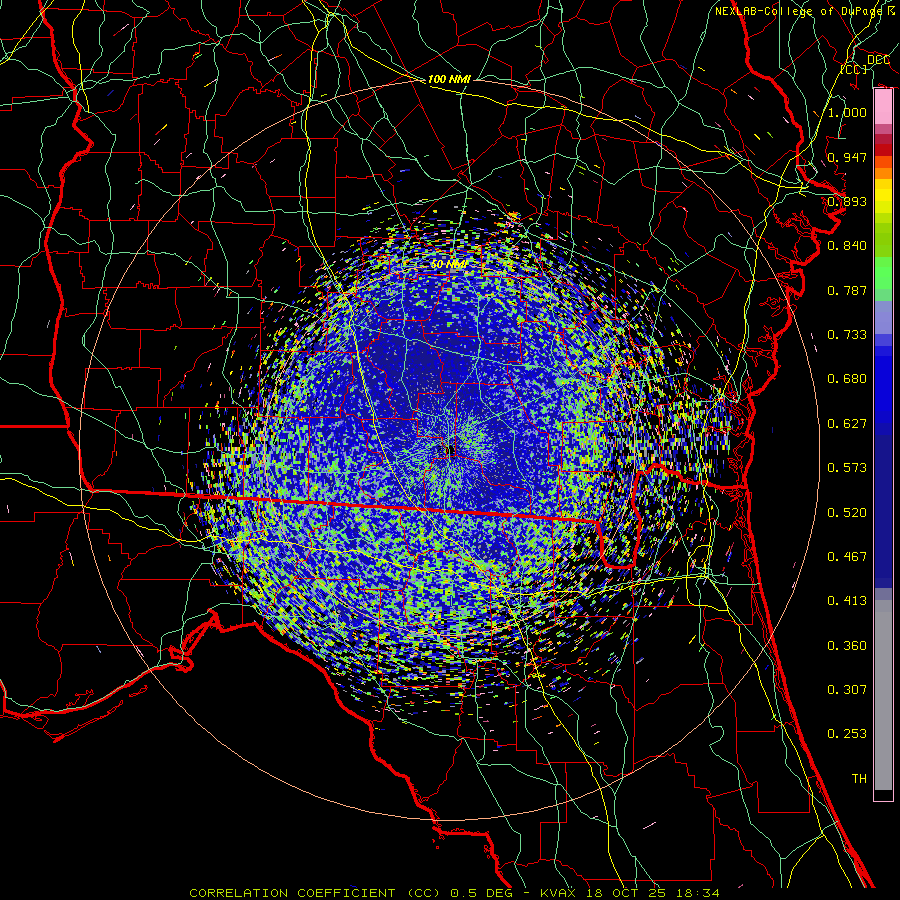Select the lavender swatch in the color scale
Screen dimensions: 900x900
pyautogui.click(x=883, y=319)
